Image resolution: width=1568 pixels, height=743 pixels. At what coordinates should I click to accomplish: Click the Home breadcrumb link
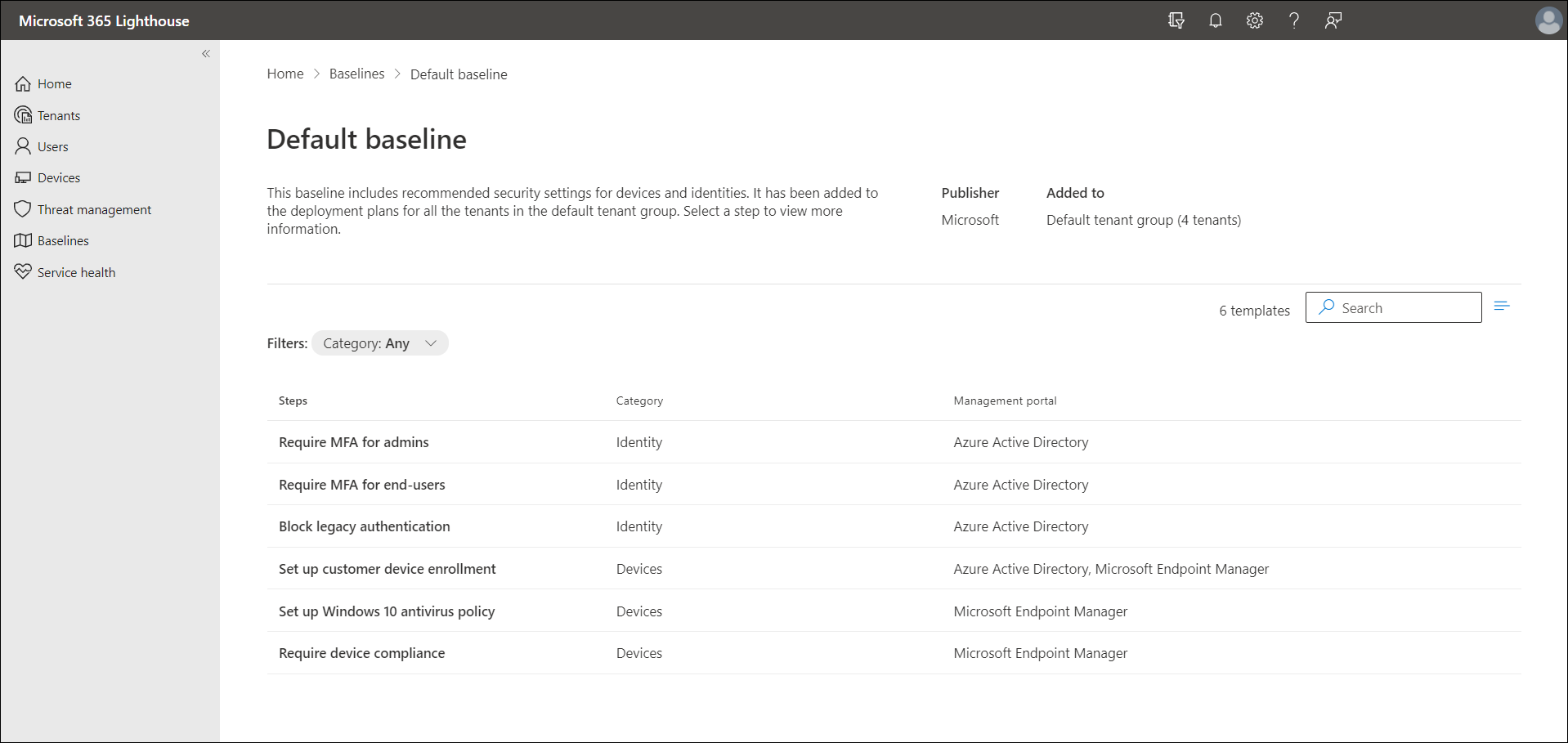pos(285,74)
